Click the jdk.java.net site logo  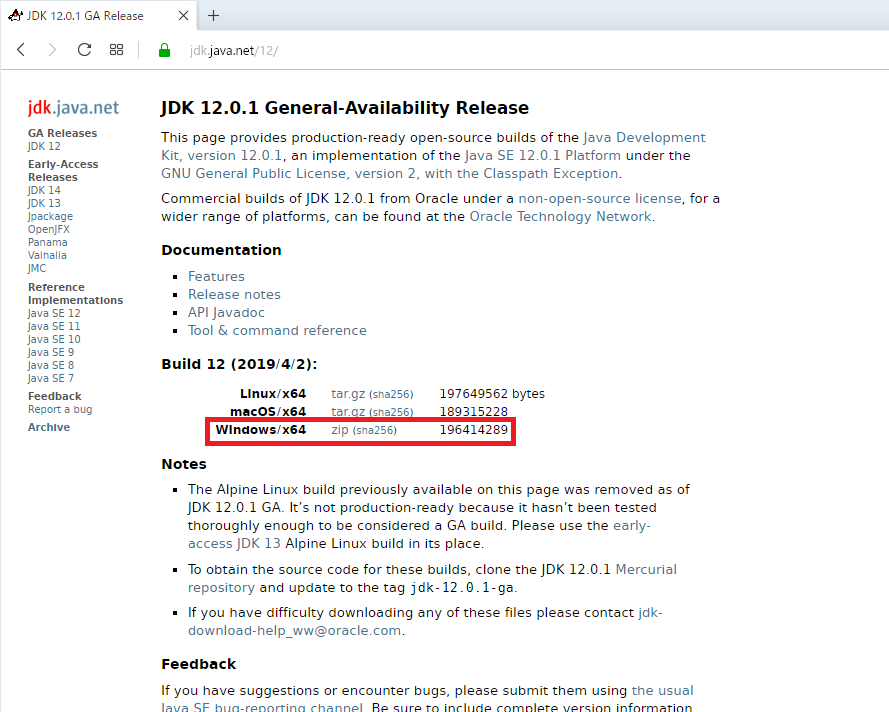click(73, 107)
